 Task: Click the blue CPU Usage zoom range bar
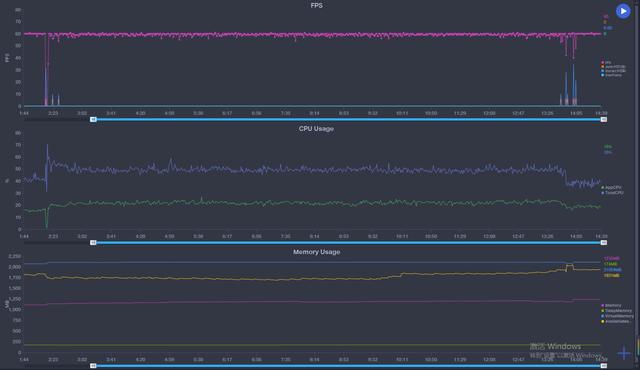click(x=348, y=243)
